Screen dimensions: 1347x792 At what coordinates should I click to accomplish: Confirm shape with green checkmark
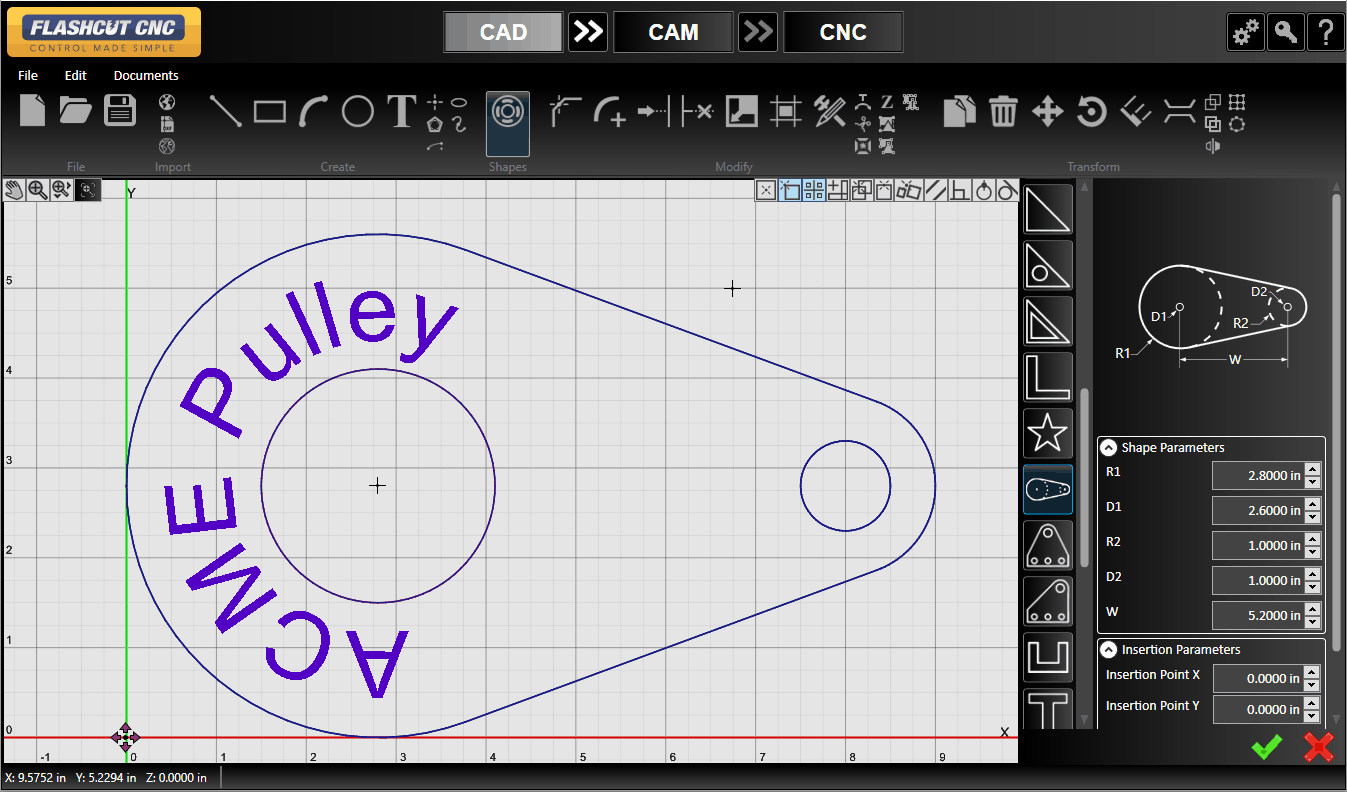[1266, 747]
